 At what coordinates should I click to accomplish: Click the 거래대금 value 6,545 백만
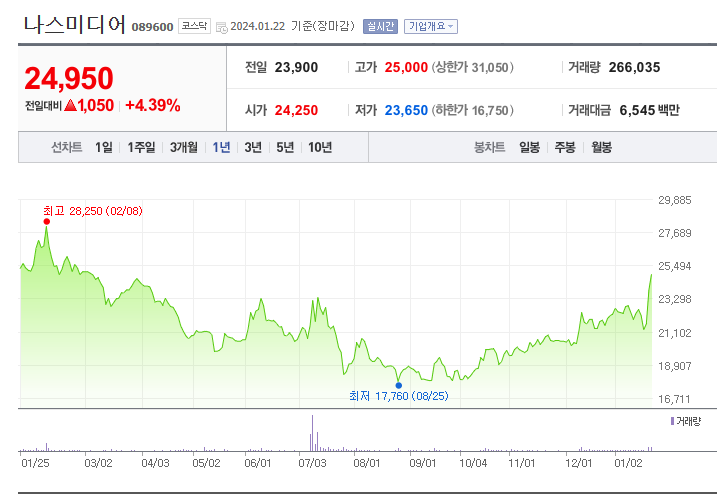pyautogui.click(x=649, y=110)
